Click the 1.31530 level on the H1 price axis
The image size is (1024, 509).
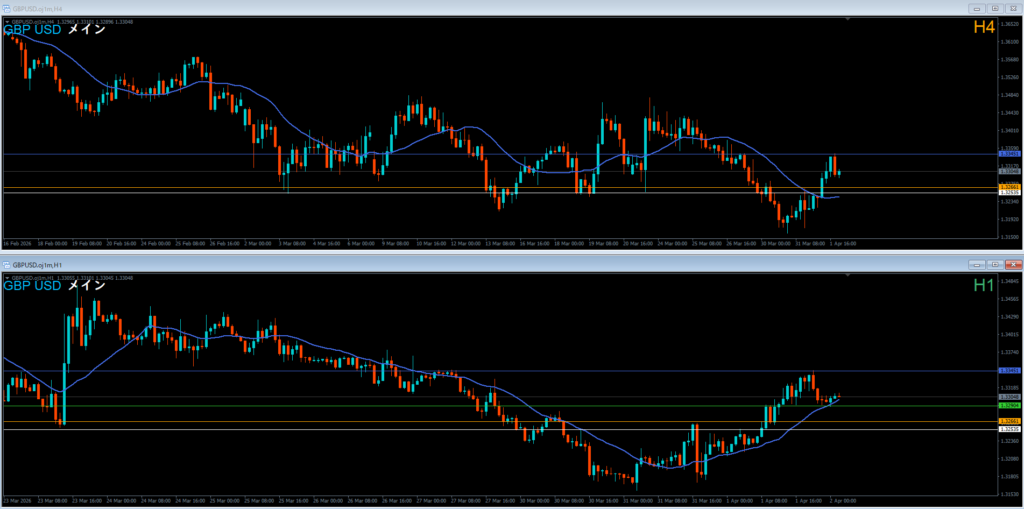point(1010,494)
